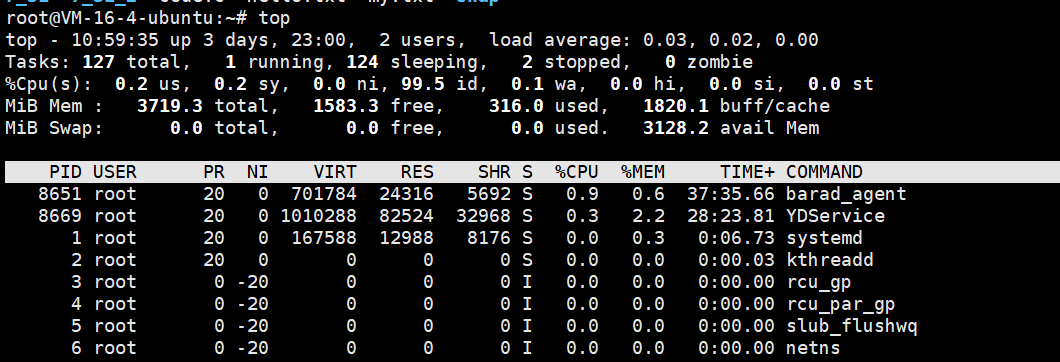Click PID 8651 in the process list
Screen dimensions: 1060x362
coord(60,194)
